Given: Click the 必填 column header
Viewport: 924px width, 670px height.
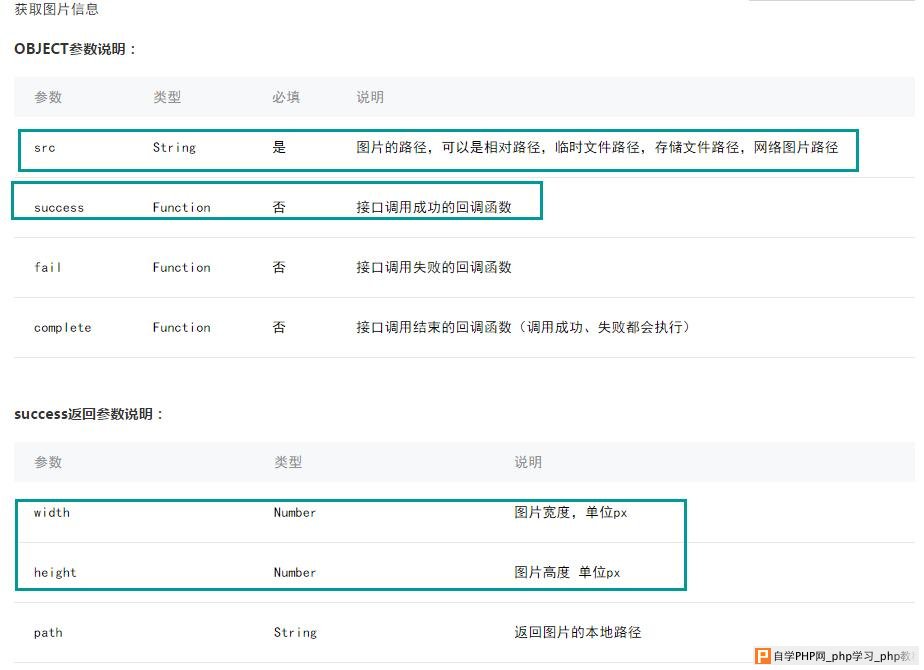Looking at the screenshot, I should click(286, 97).
